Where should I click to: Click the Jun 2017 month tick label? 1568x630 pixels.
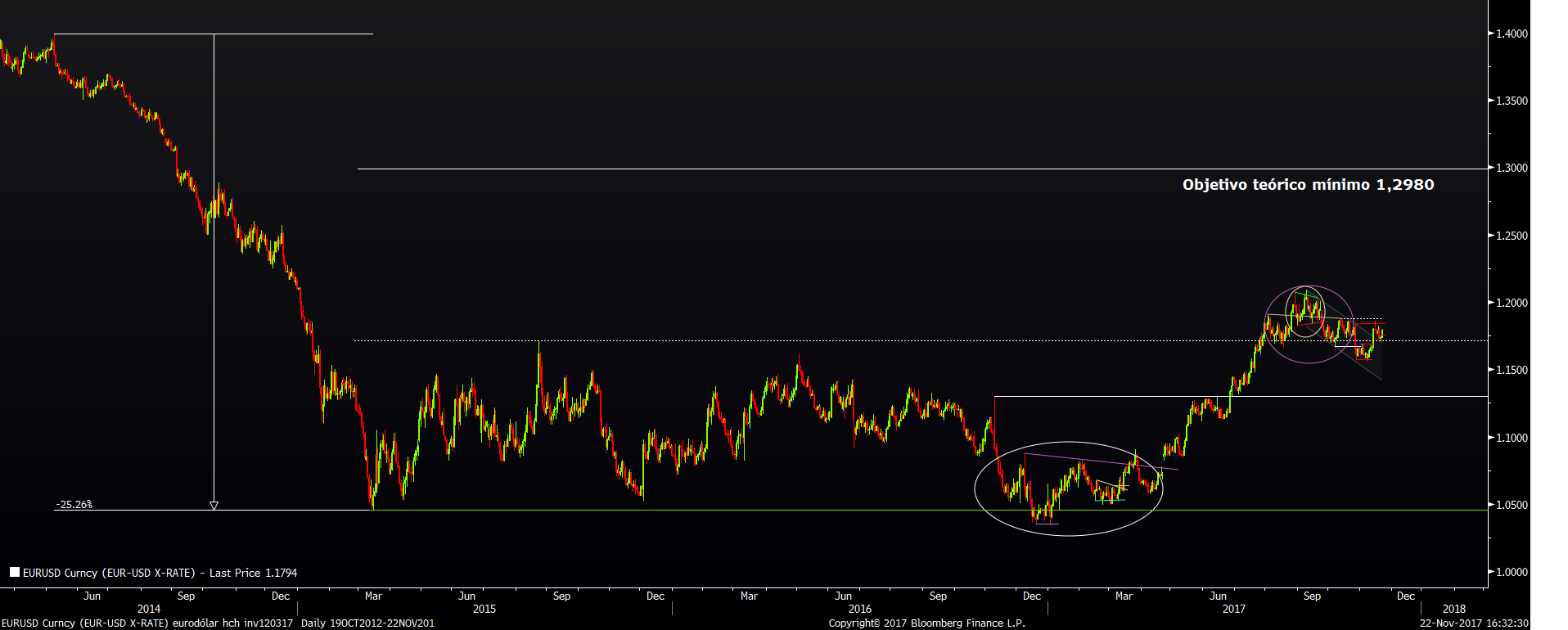(x=1218, y=596)
